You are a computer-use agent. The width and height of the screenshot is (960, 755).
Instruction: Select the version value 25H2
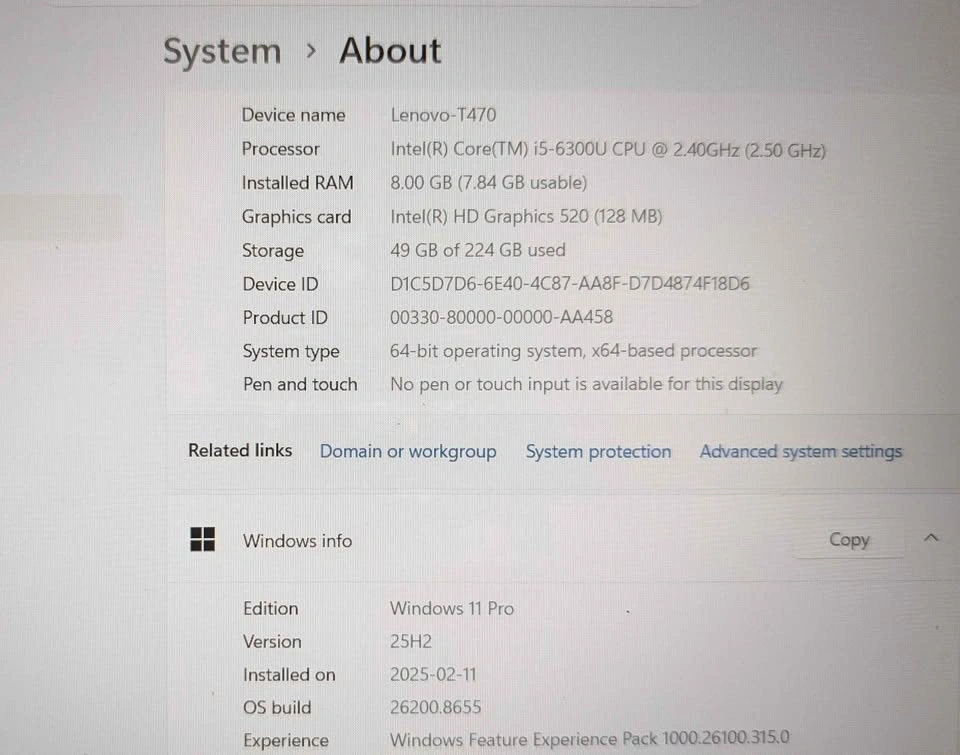point(410,641)
